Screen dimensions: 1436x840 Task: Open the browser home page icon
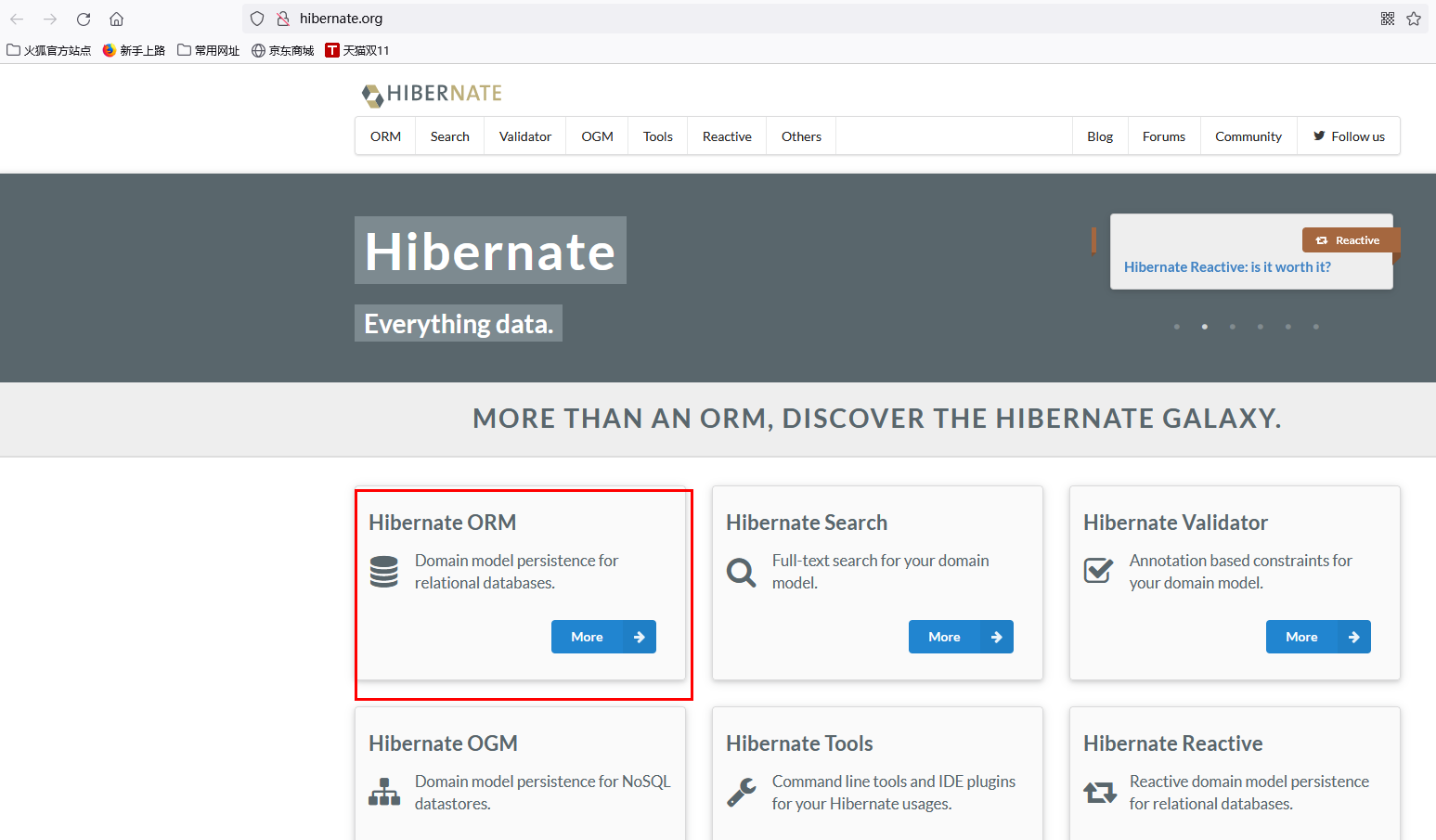click(116, 19)
